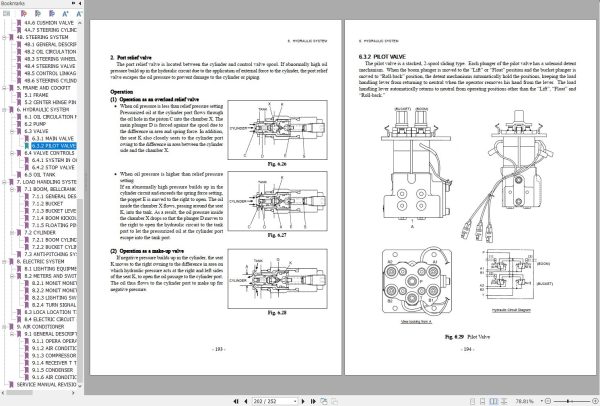Collapse the 6. HYDRAULIC SYSTEM bookmark
Viewport: 600px width, 406px height.
(x=4, y=109)
